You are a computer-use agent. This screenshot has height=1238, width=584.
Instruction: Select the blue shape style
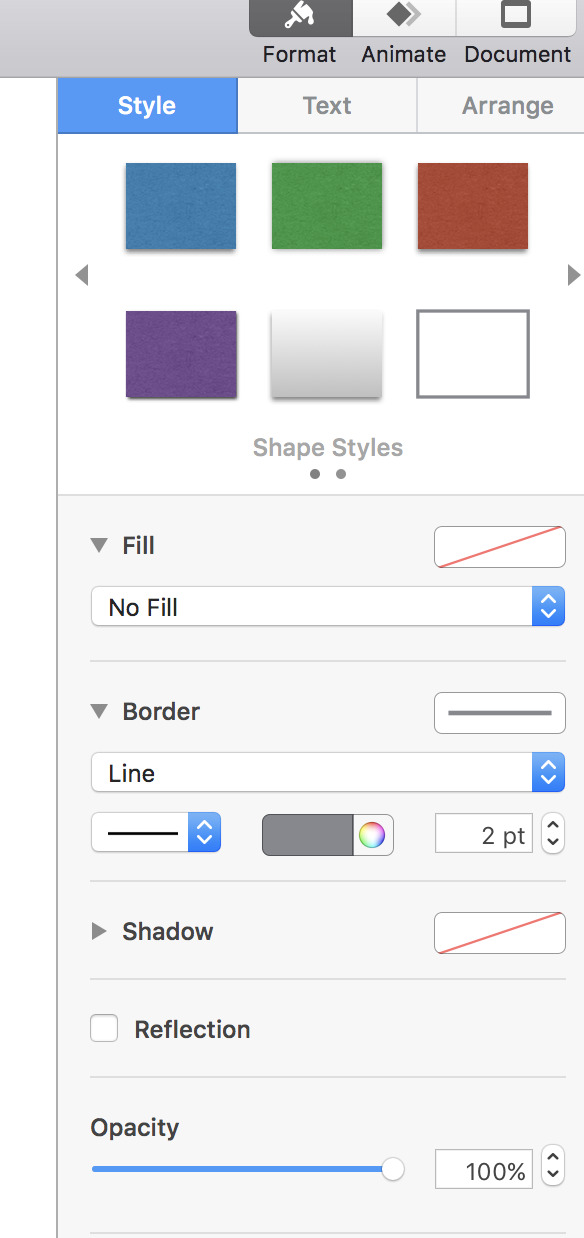[181, 206]
